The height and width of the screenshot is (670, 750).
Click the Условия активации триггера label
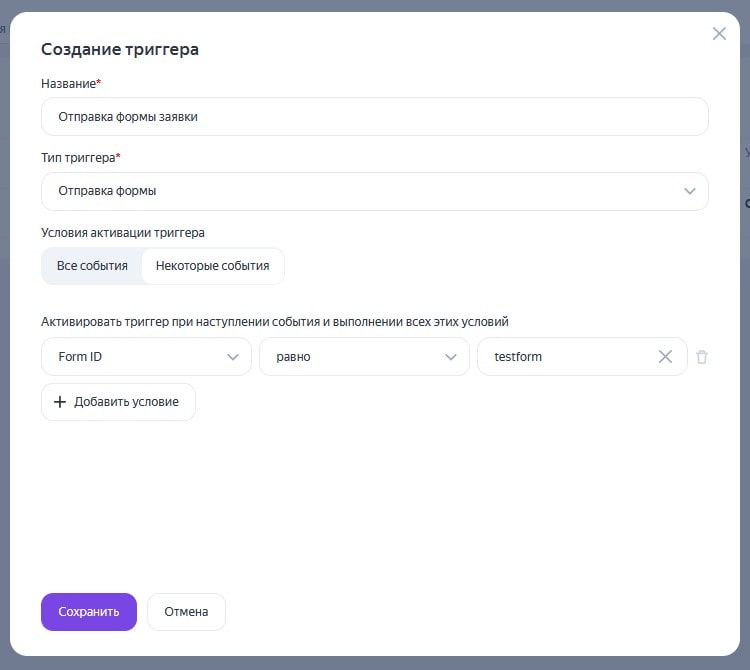[x=123, y=233]
